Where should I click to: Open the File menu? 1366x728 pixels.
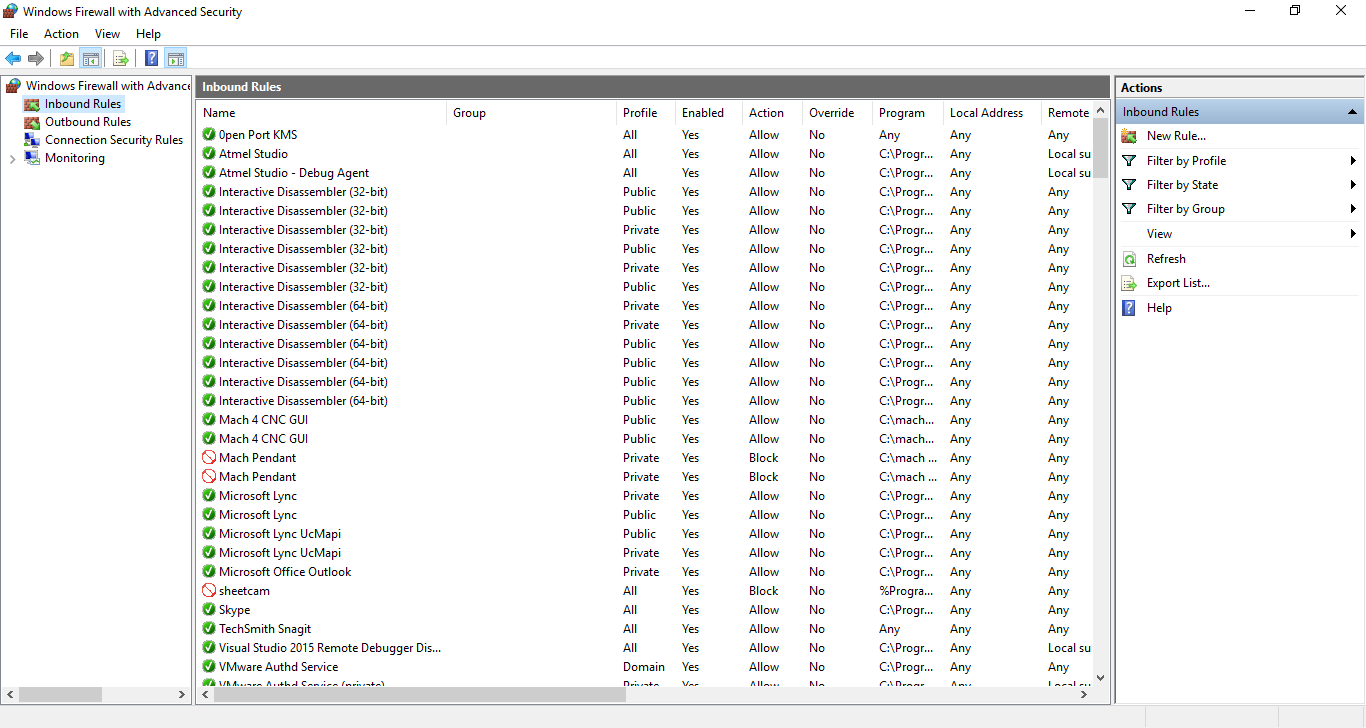(x=19, y=34)
